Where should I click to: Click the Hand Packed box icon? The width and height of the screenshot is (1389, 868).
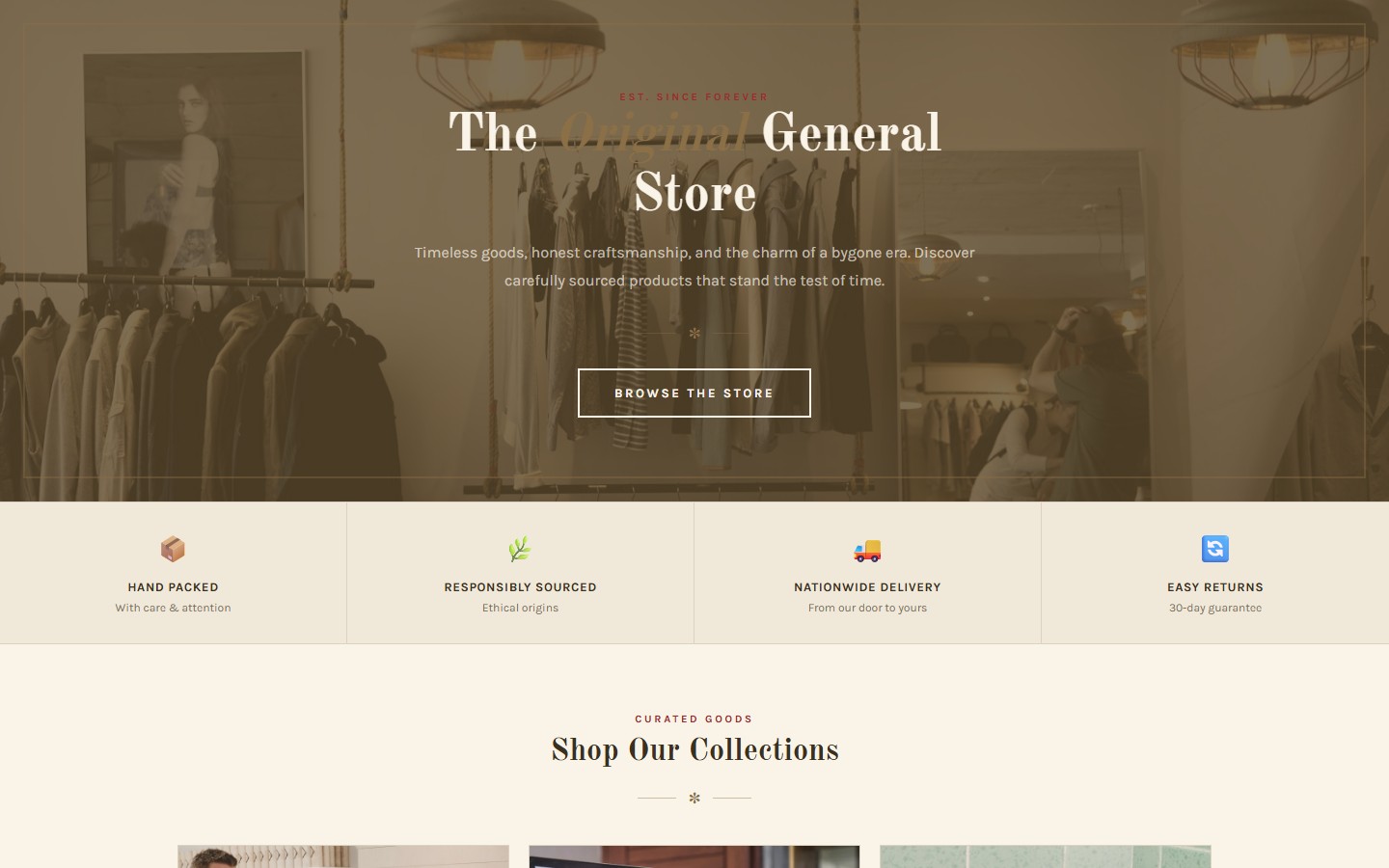pyautogui.click(x=173, y=549)
